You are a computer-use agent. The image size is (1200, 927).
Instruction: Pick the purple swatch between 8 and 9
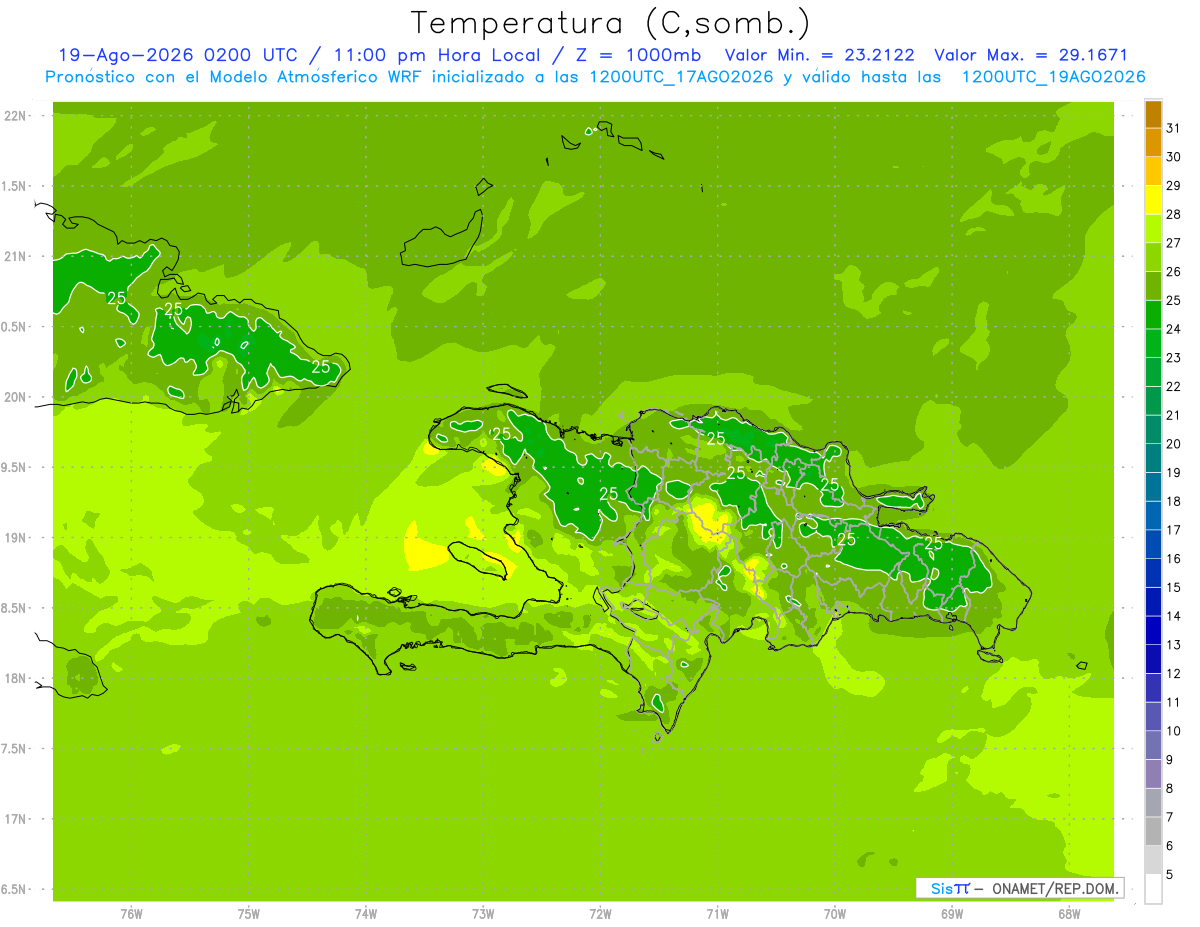click(x=1153, y=775)
